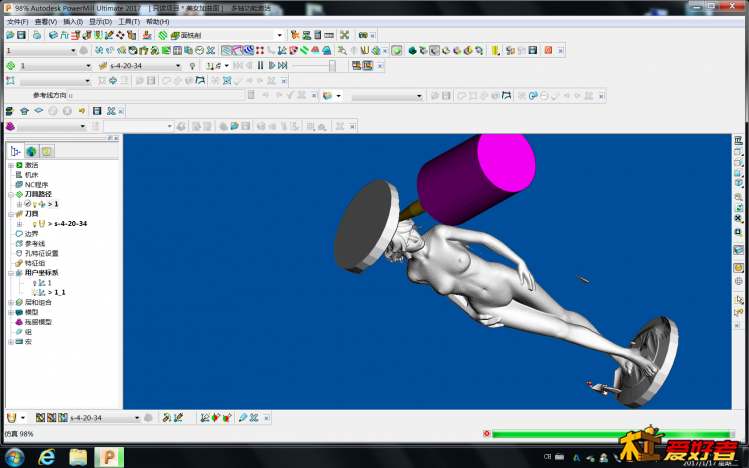Open bottom tool selector s-4-20-34 dropdown
Screen dimensions: 749x468
tap(137, 418)
